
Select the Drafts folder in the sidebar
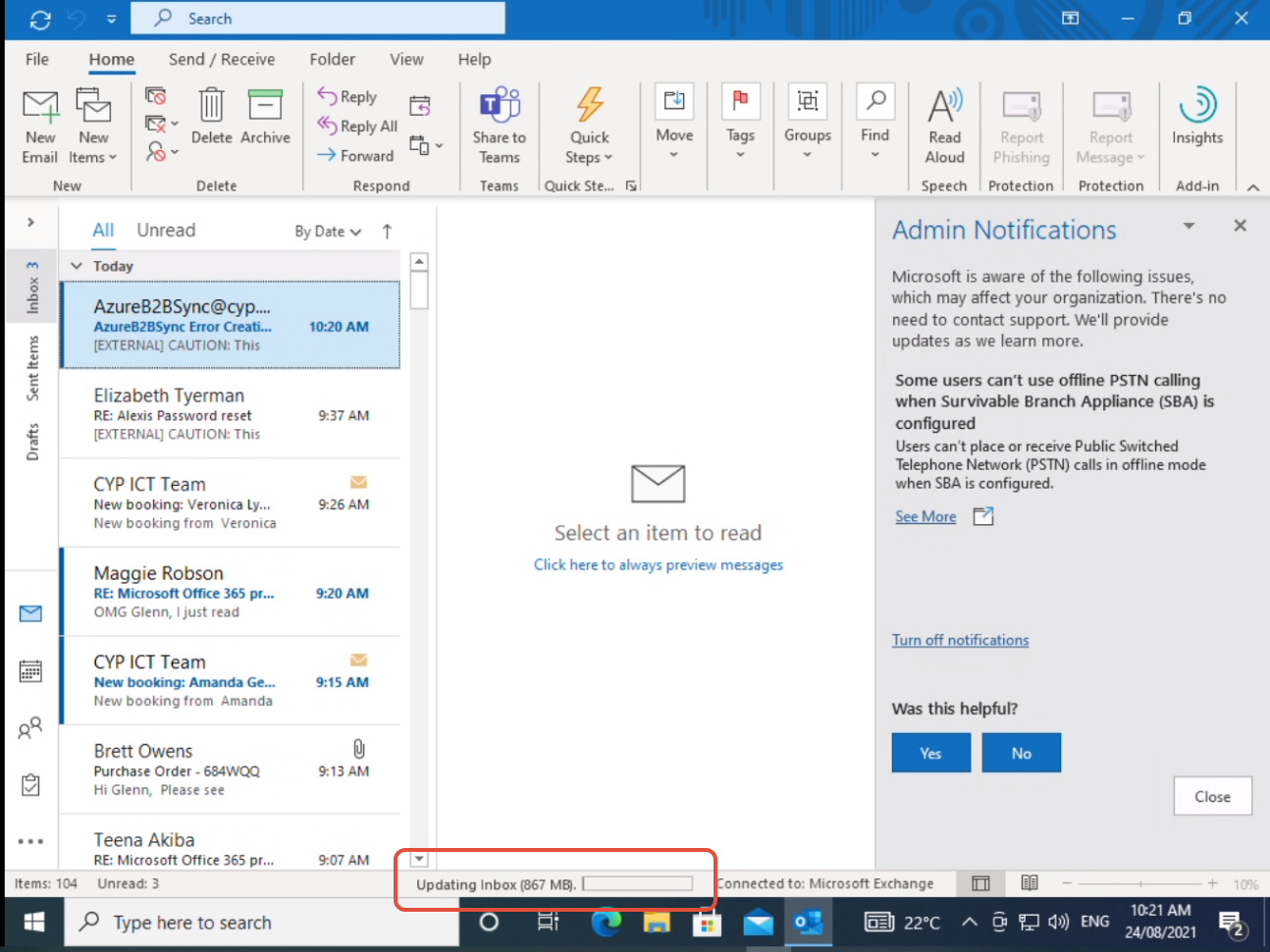tap(32, 442)
